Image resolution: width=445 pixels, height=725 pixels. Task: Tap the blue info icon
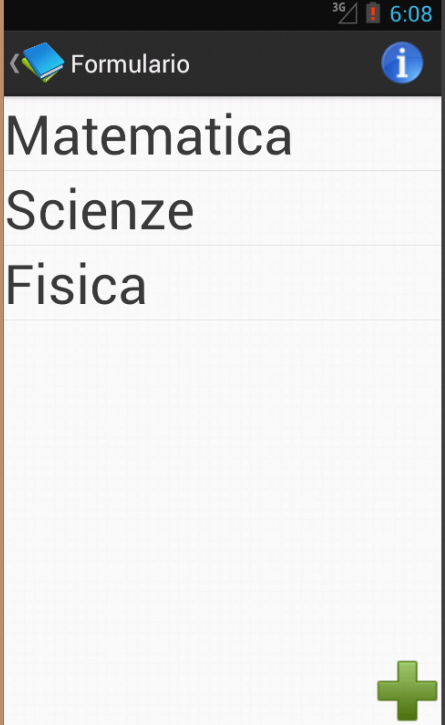pyautogui.click(x=402, y=63)
